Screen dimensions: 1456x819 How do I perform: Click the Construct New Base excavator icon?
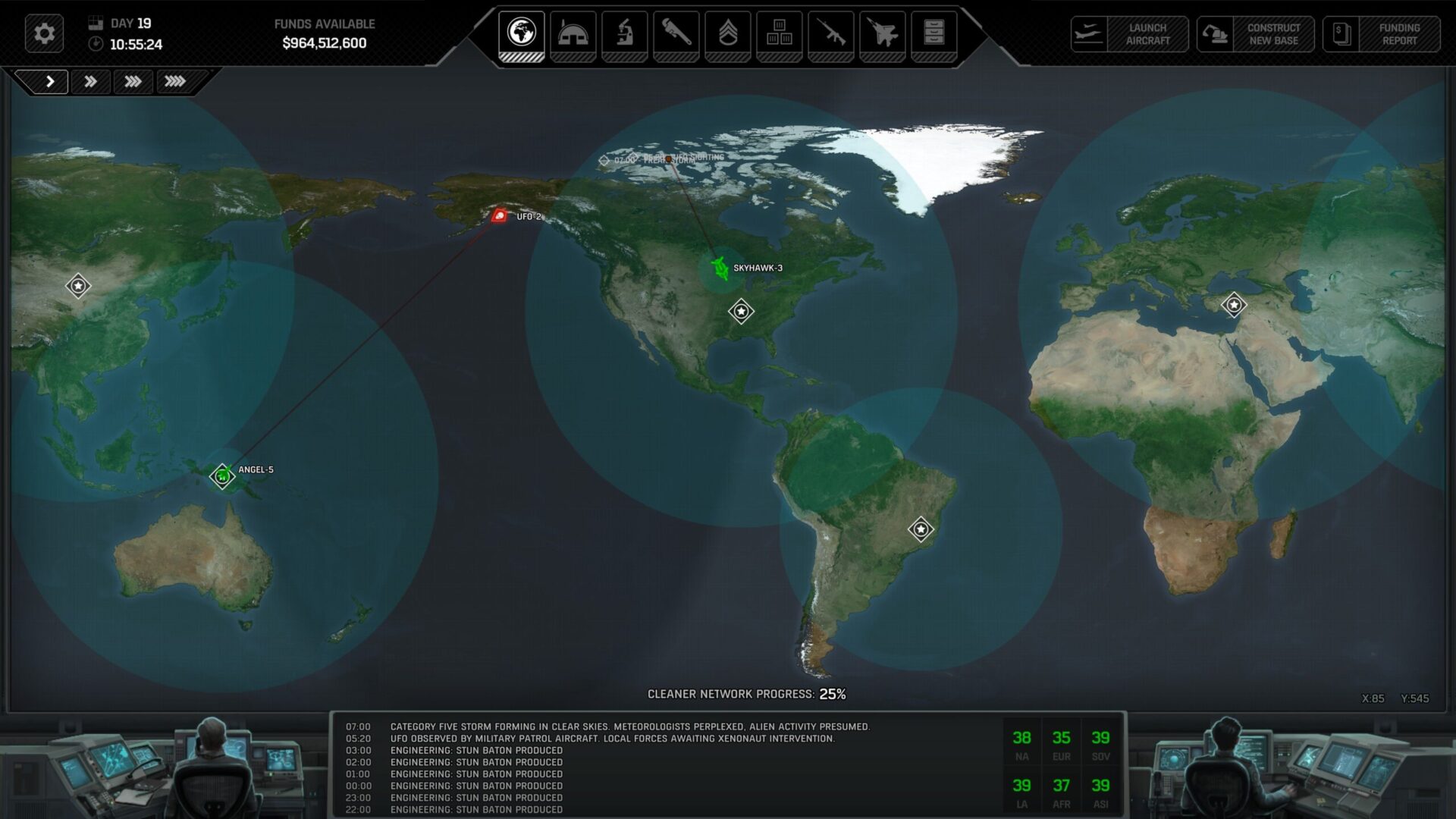click(x=1215, y=34)
